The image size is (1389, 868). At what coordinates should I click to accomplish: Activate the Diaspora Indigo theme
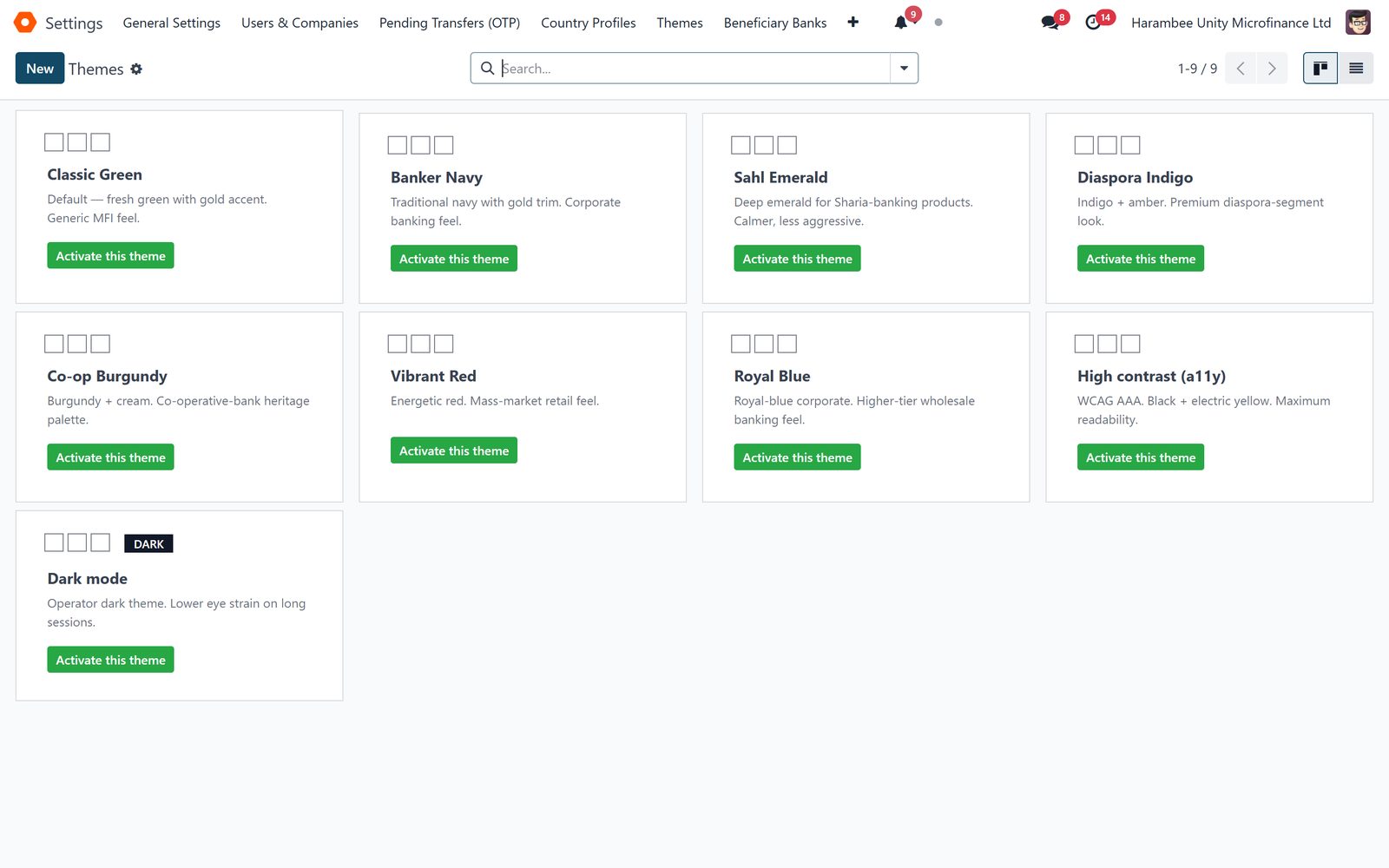1141,259
